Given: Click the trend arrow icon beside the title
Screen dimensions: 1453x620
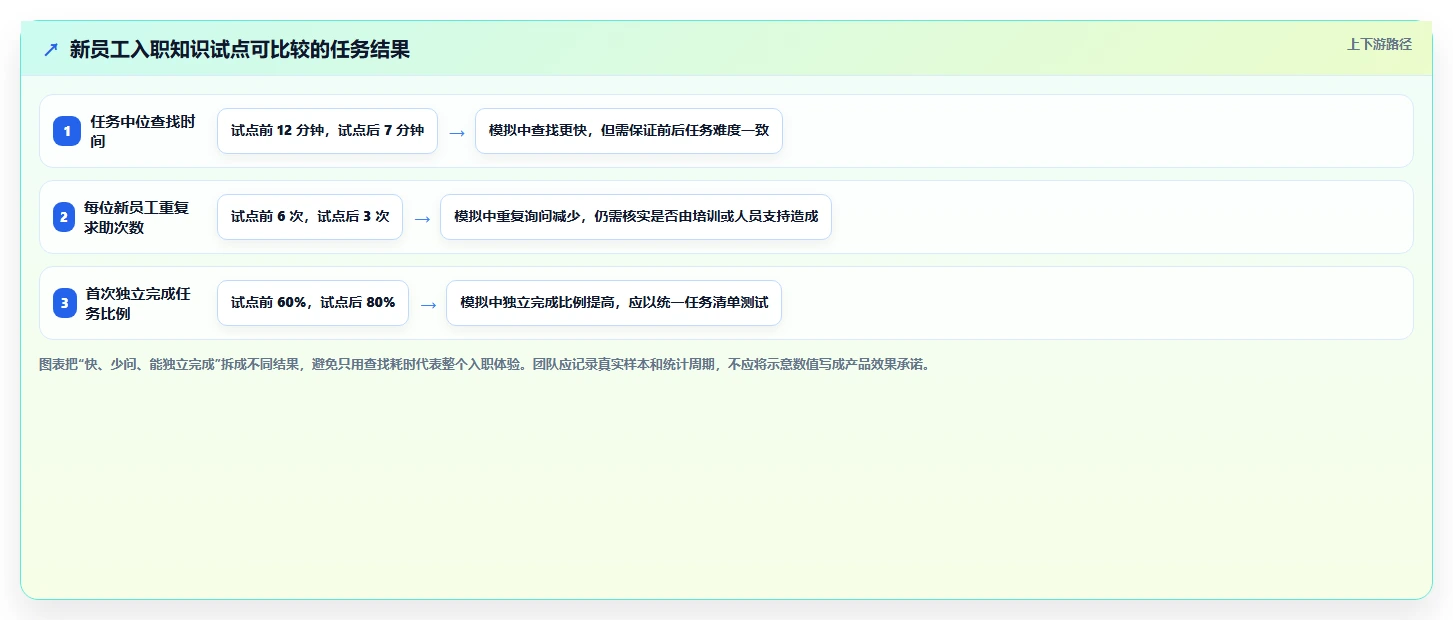Looking at the screenshot, I should 50,49.
